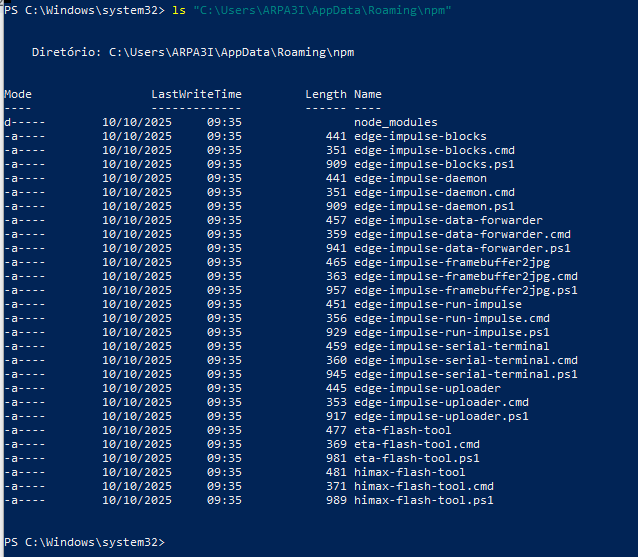The image size is (638, 557).
Task: Click the edge-impulse-uploader.cmd file name
Action: tap(442, 402)
